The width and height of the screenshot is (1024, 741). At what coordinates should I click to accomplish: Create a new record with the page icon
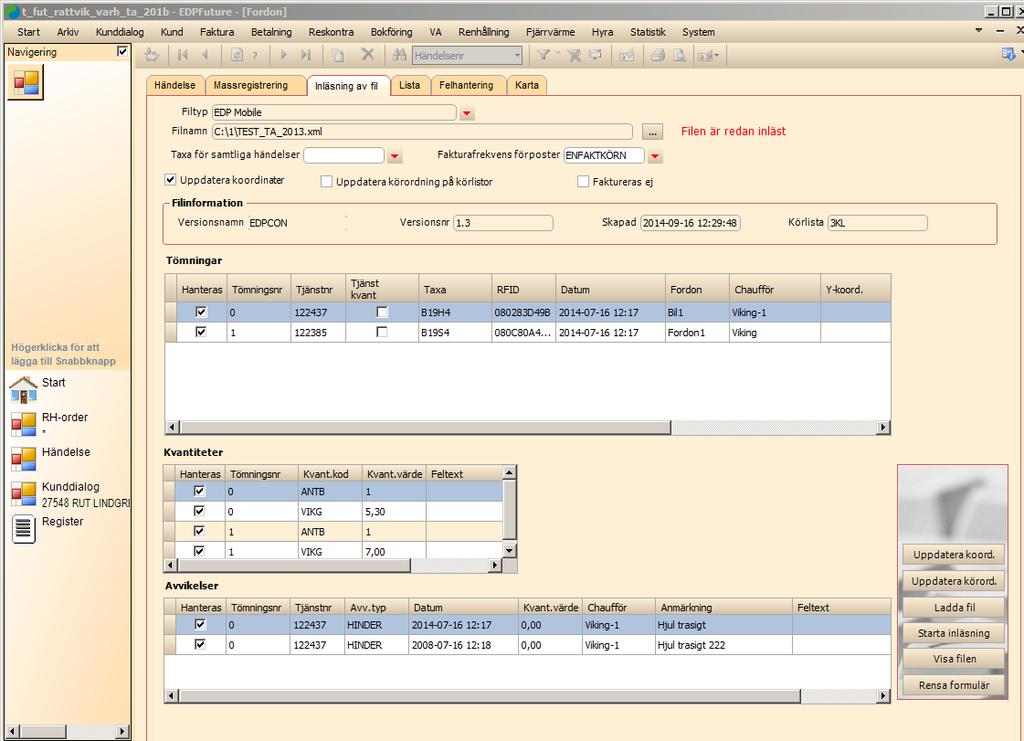click(338, 55)
